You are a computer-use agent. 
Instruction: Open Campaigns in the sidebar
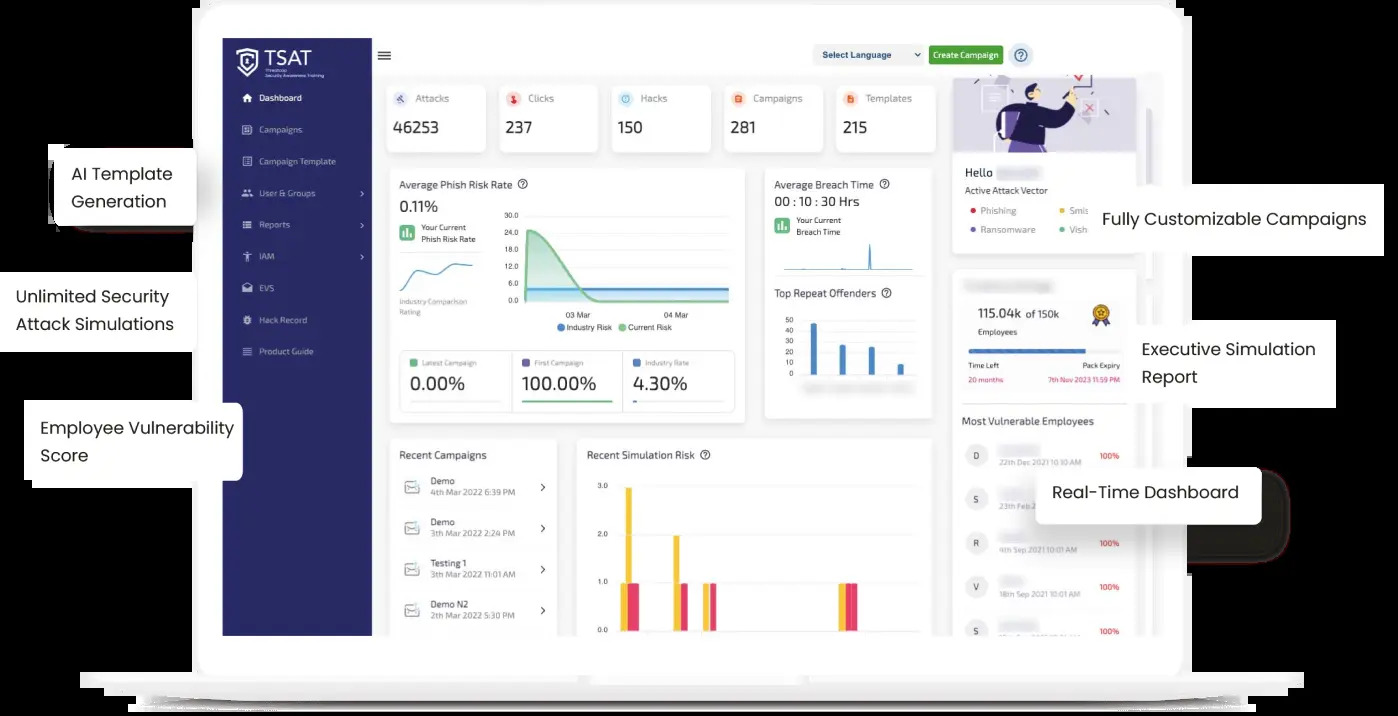280,130
